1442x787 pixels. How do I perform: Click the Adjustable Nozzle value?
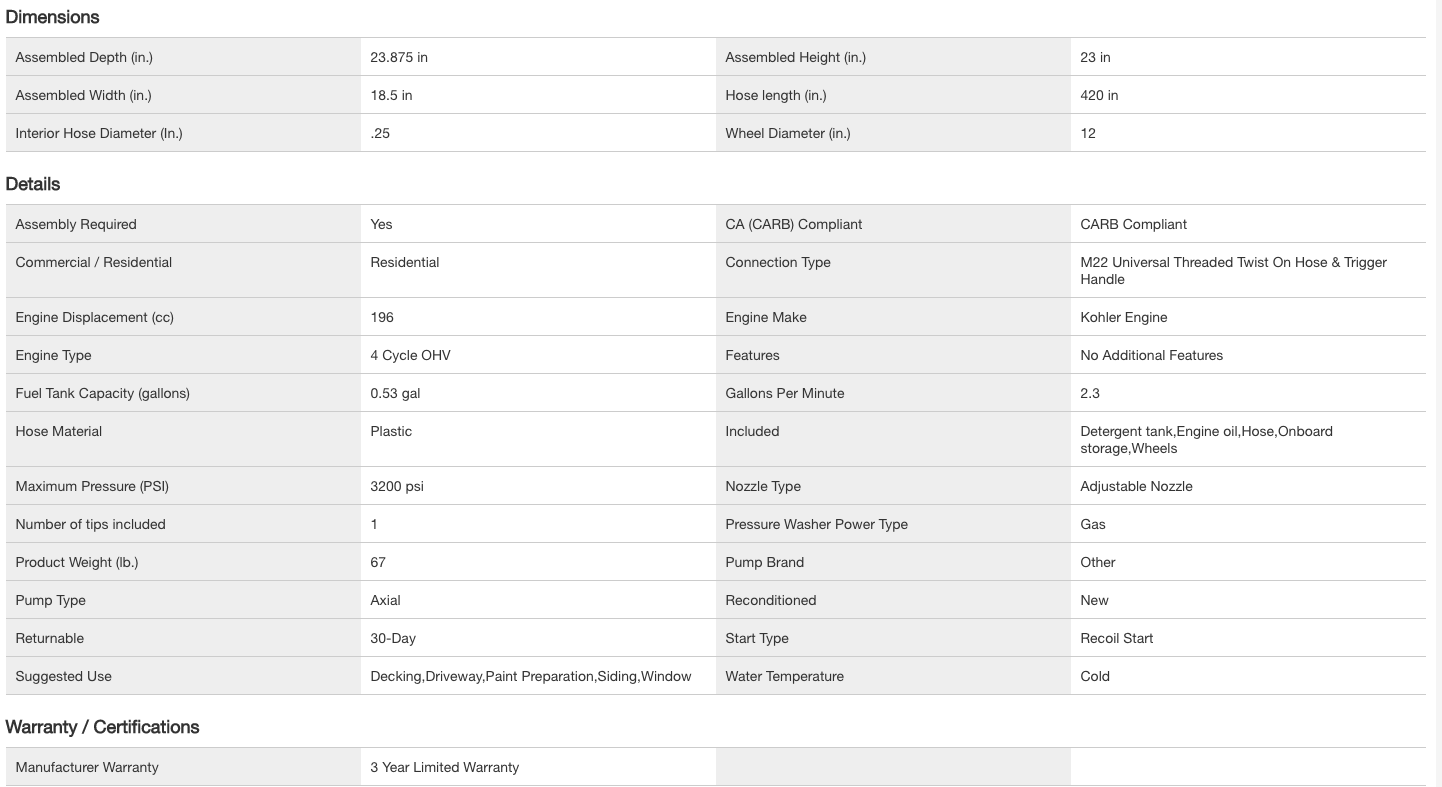[x=1136, y=486]
